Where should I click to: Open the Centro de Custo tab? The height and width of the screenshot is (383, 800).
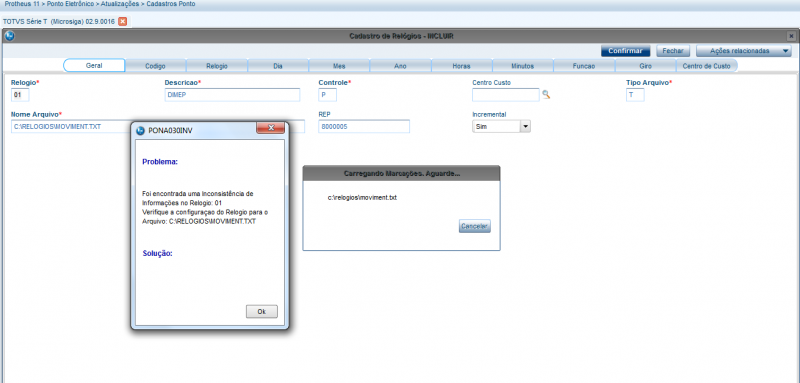click(x=707, y=66)
